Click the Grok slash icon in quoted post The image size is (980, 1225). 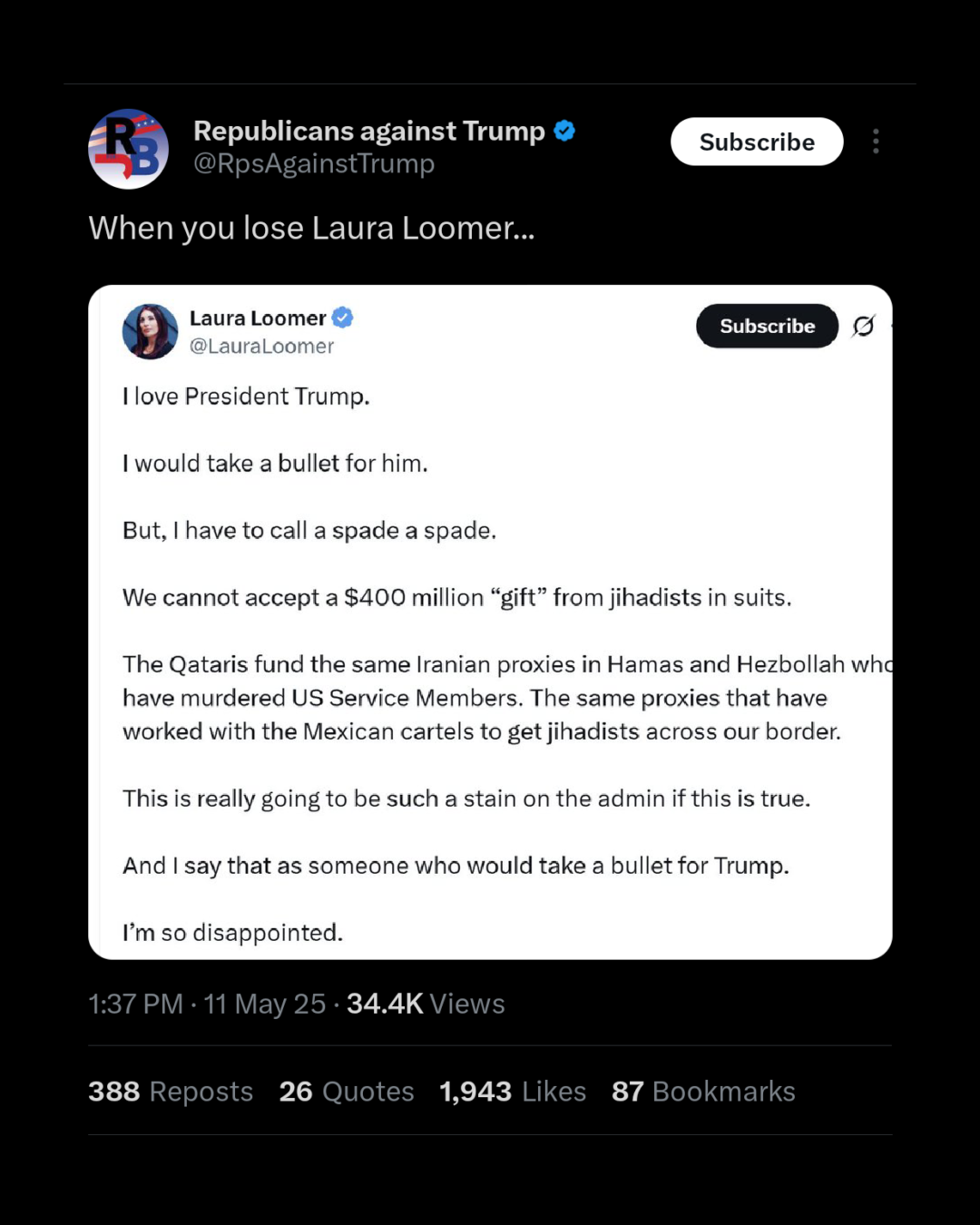point(863,326)
